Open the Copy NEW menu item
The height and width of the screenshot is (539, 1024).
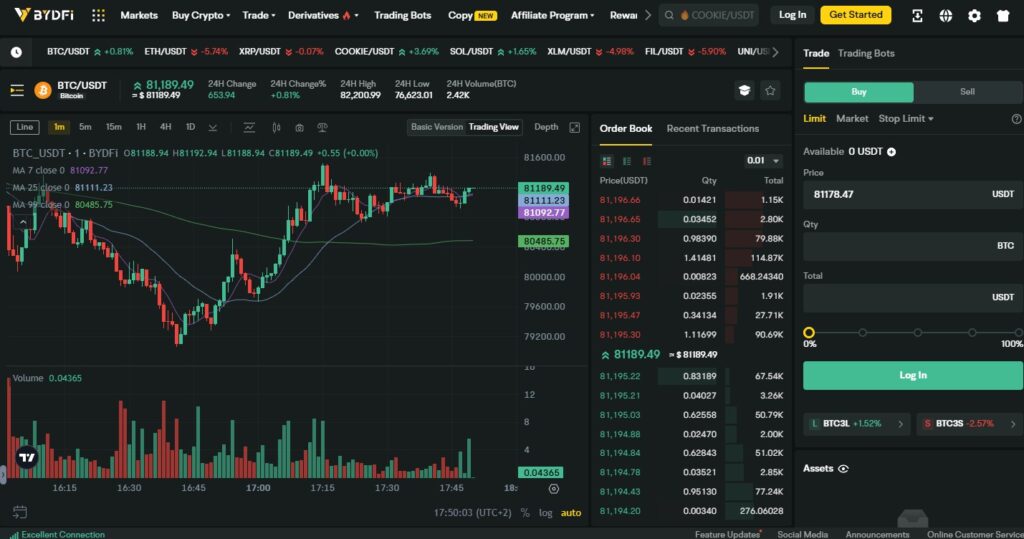pyautogui.click(x=472, y=15)
